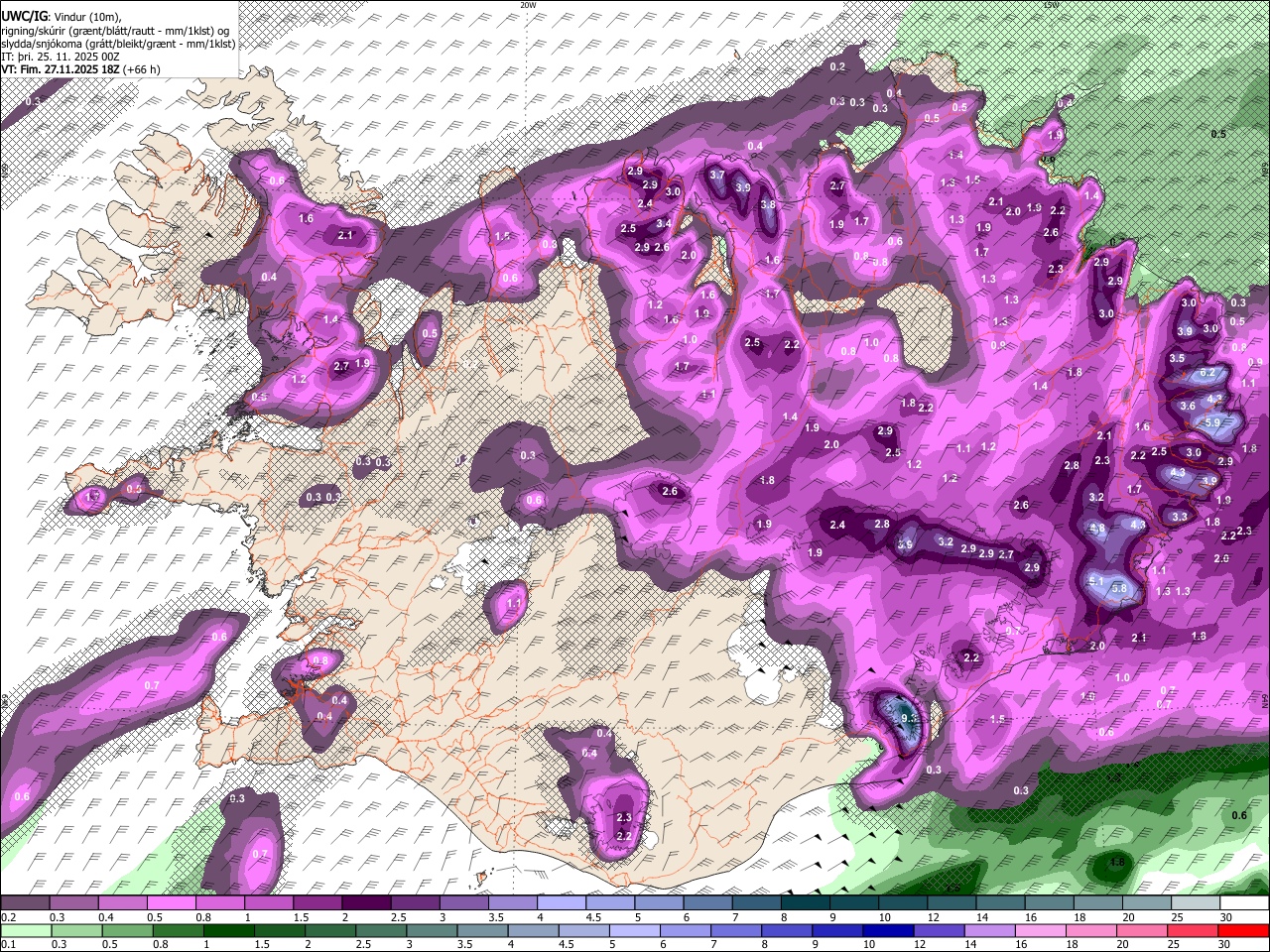This screenshot has width=1270, height=952.
Task: Click the 3.3 value on the map
Action: [x=1180, y=517]
